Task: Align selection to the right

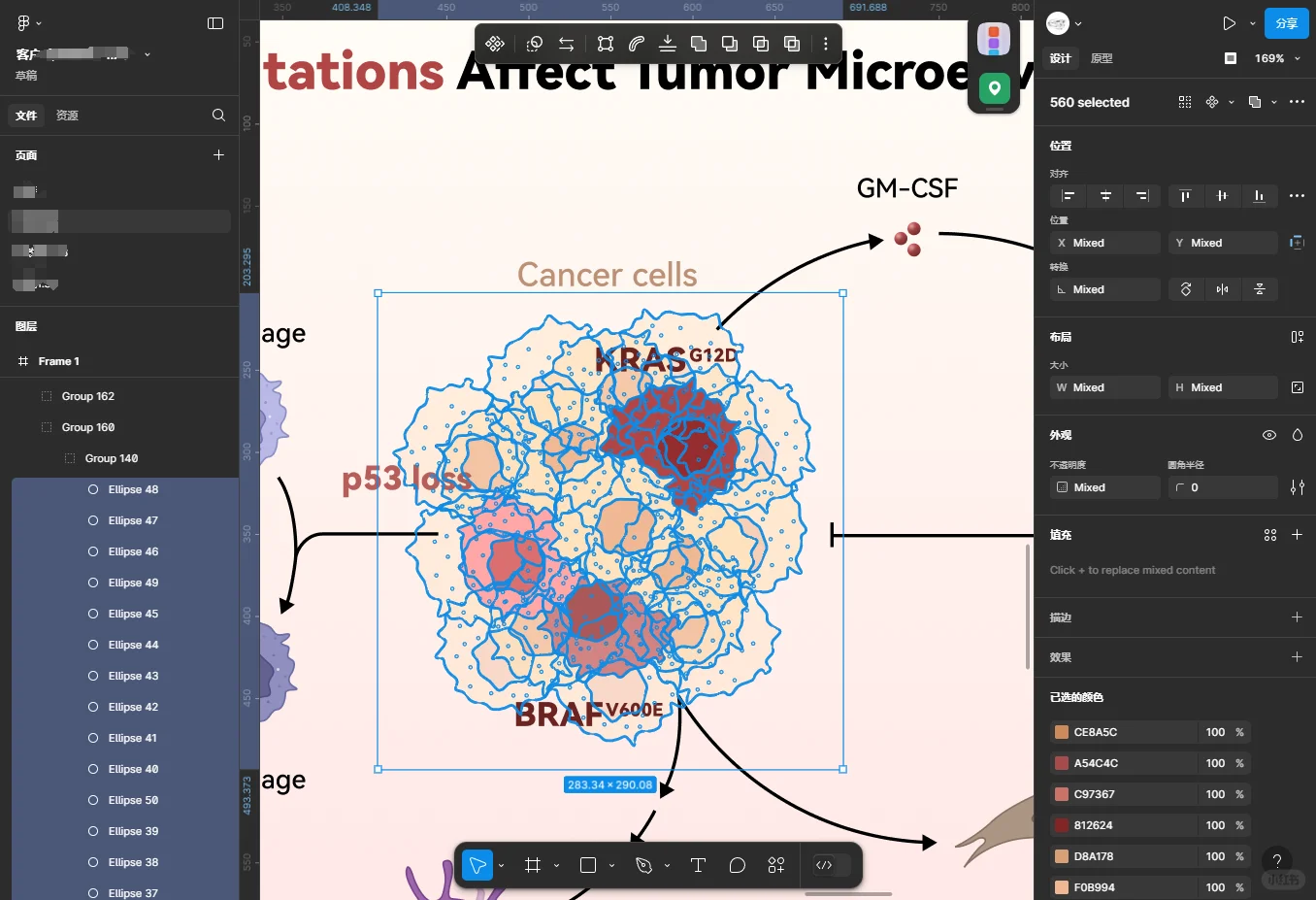Action: (1142, 196)
